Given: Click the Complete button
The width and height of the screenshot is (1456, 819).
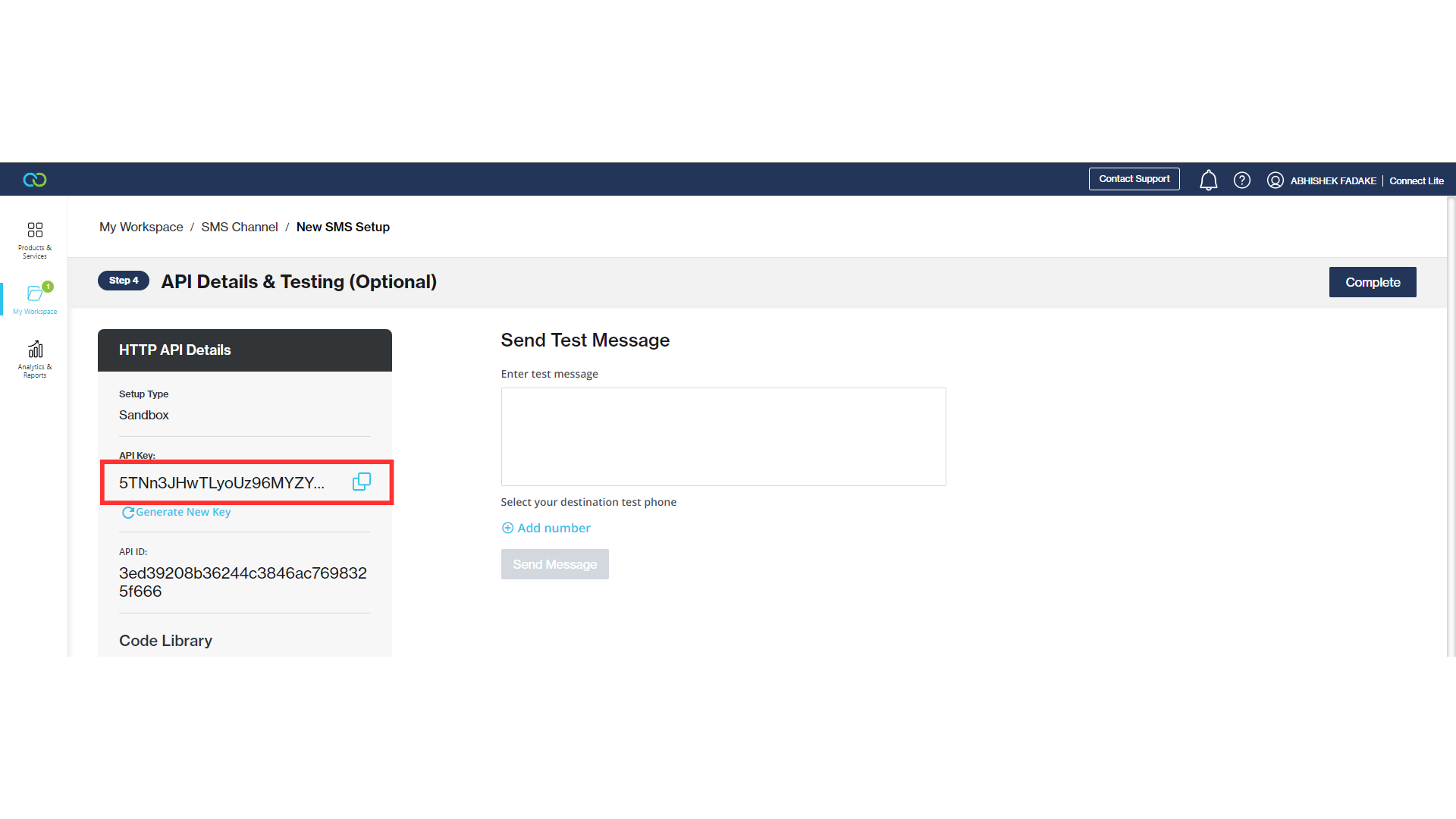Looking at the screenshot, I should click(1372, 281).
